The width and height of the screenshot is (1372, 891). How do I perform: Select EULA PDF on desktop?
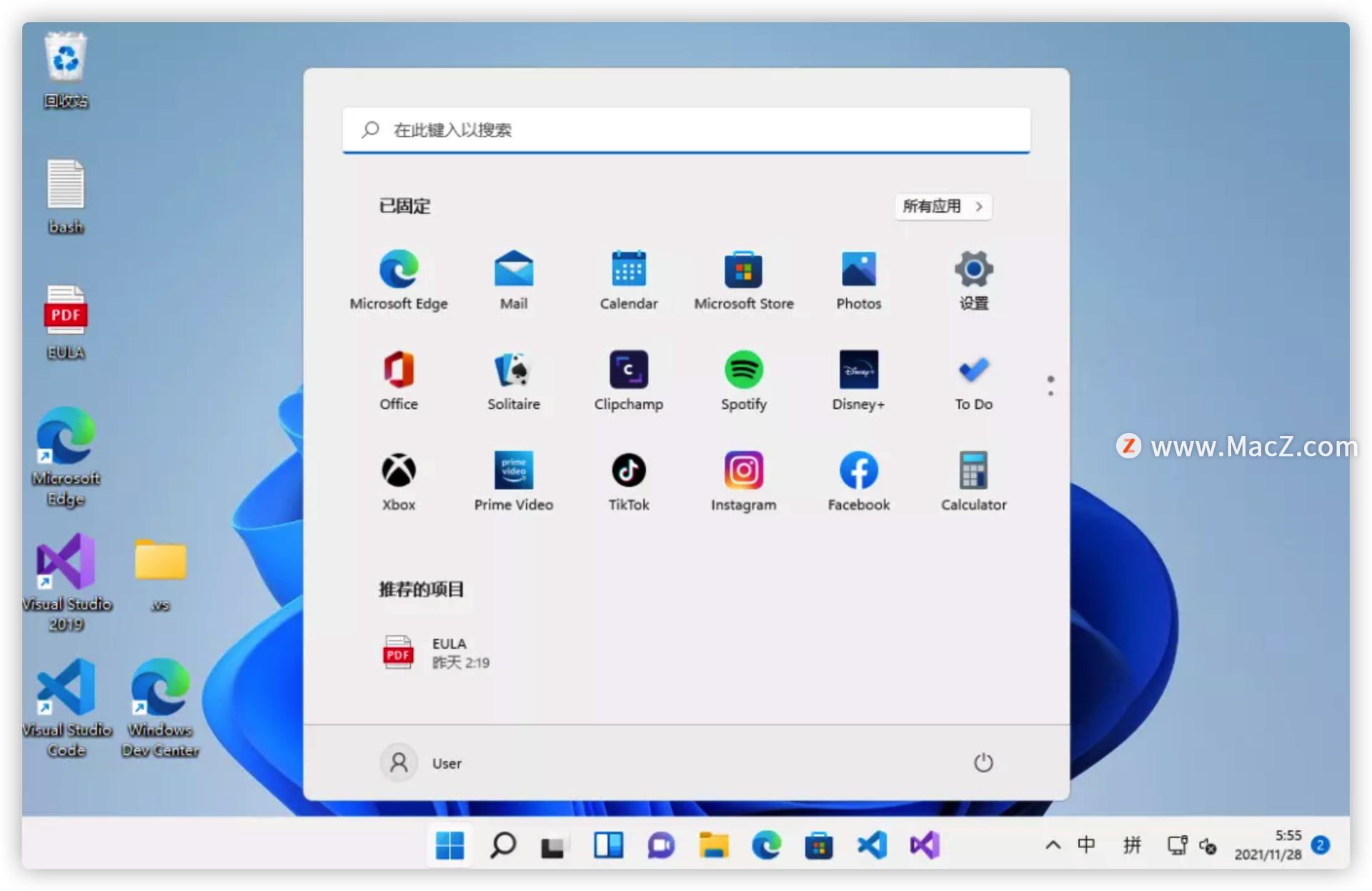tap(66, 322)
